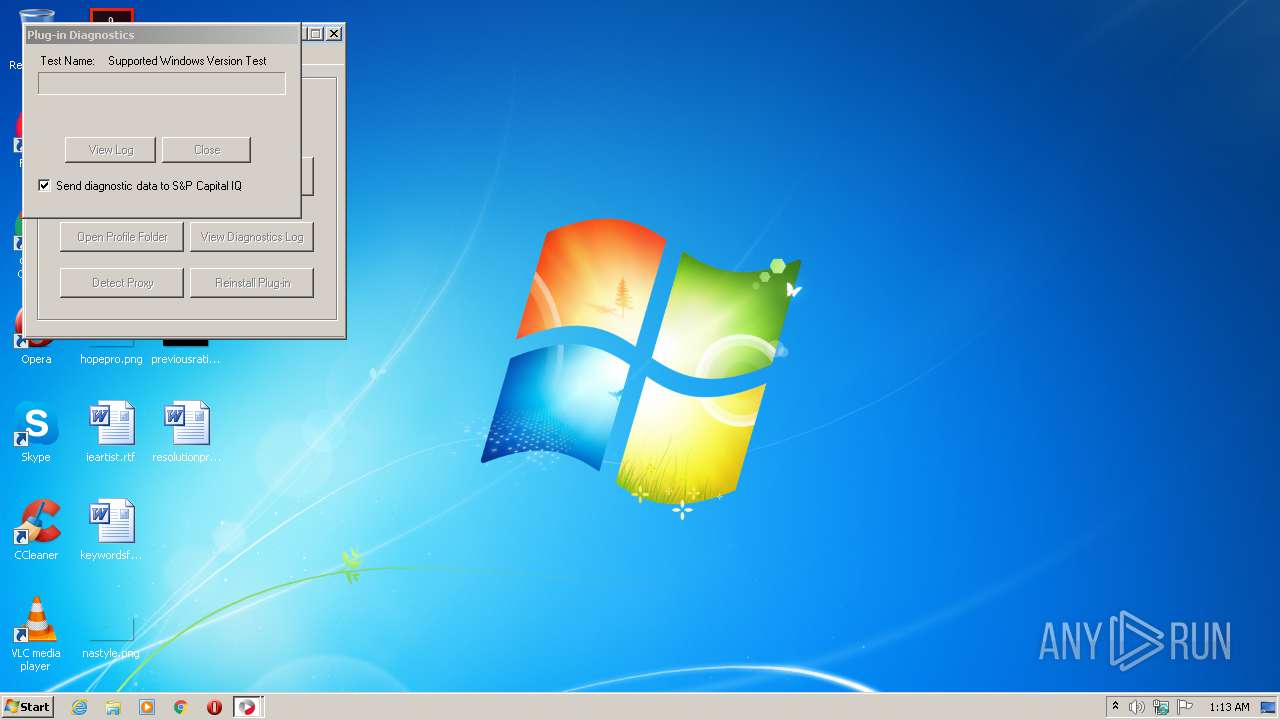Screen dimensions: 1280x720
Task: Open the network status tray icon
Action: click(x=1161, y=707)
